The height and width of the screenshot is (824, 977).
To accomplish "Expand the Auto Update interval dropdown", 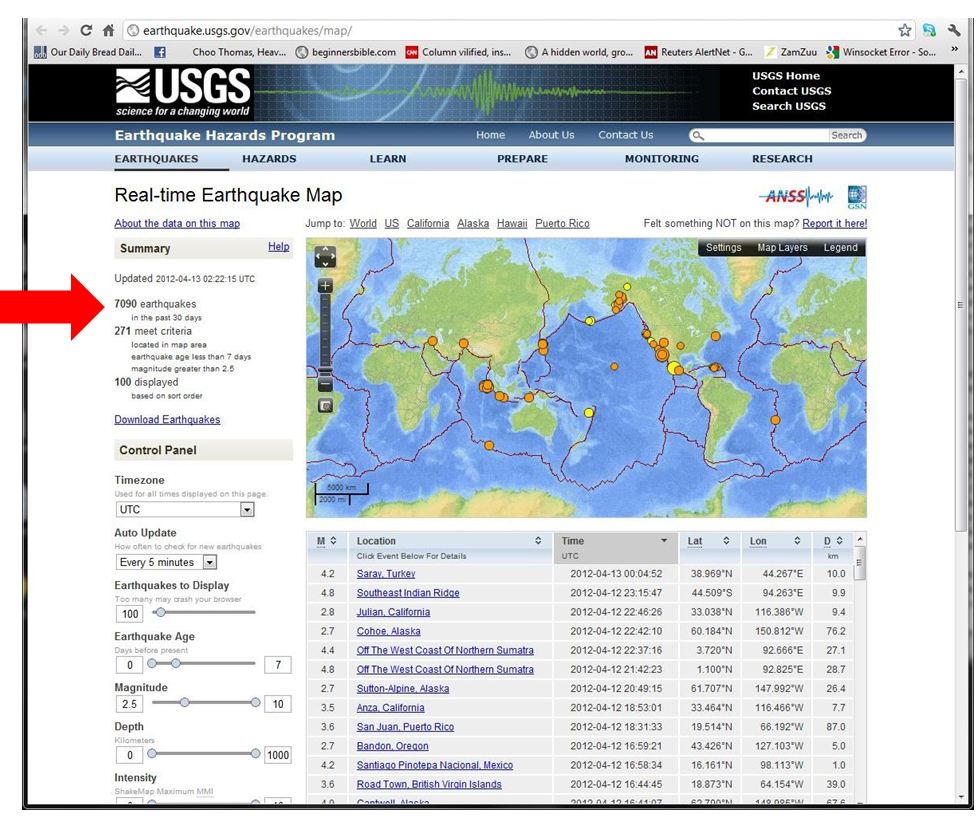I will click(166, 563).
